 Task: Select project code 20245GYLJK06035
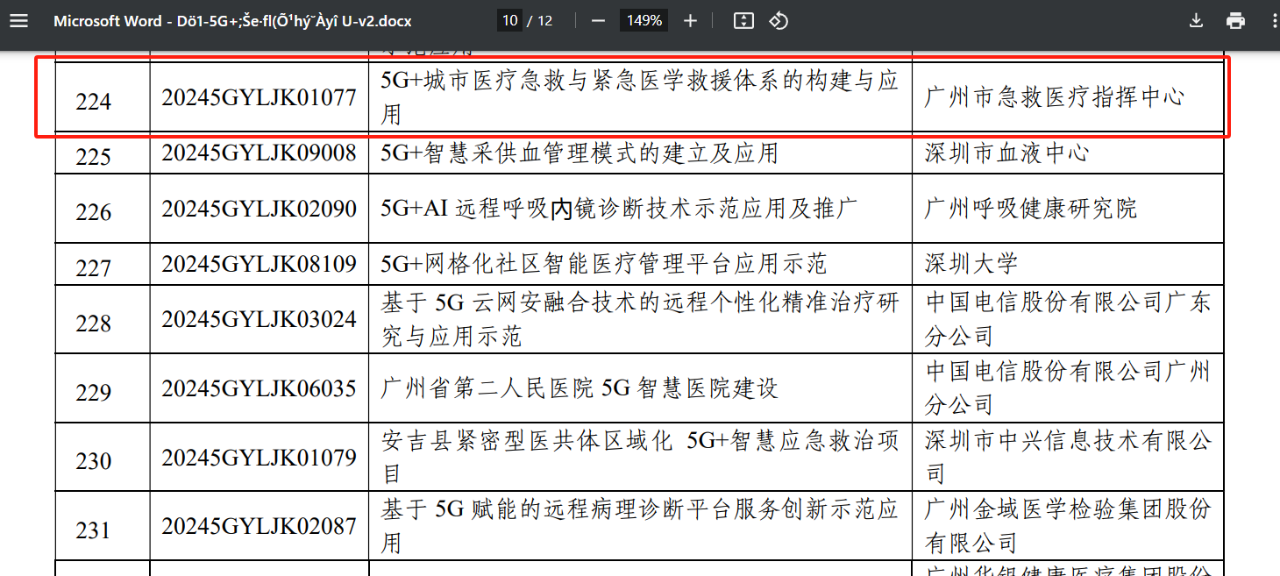point(259,388)
